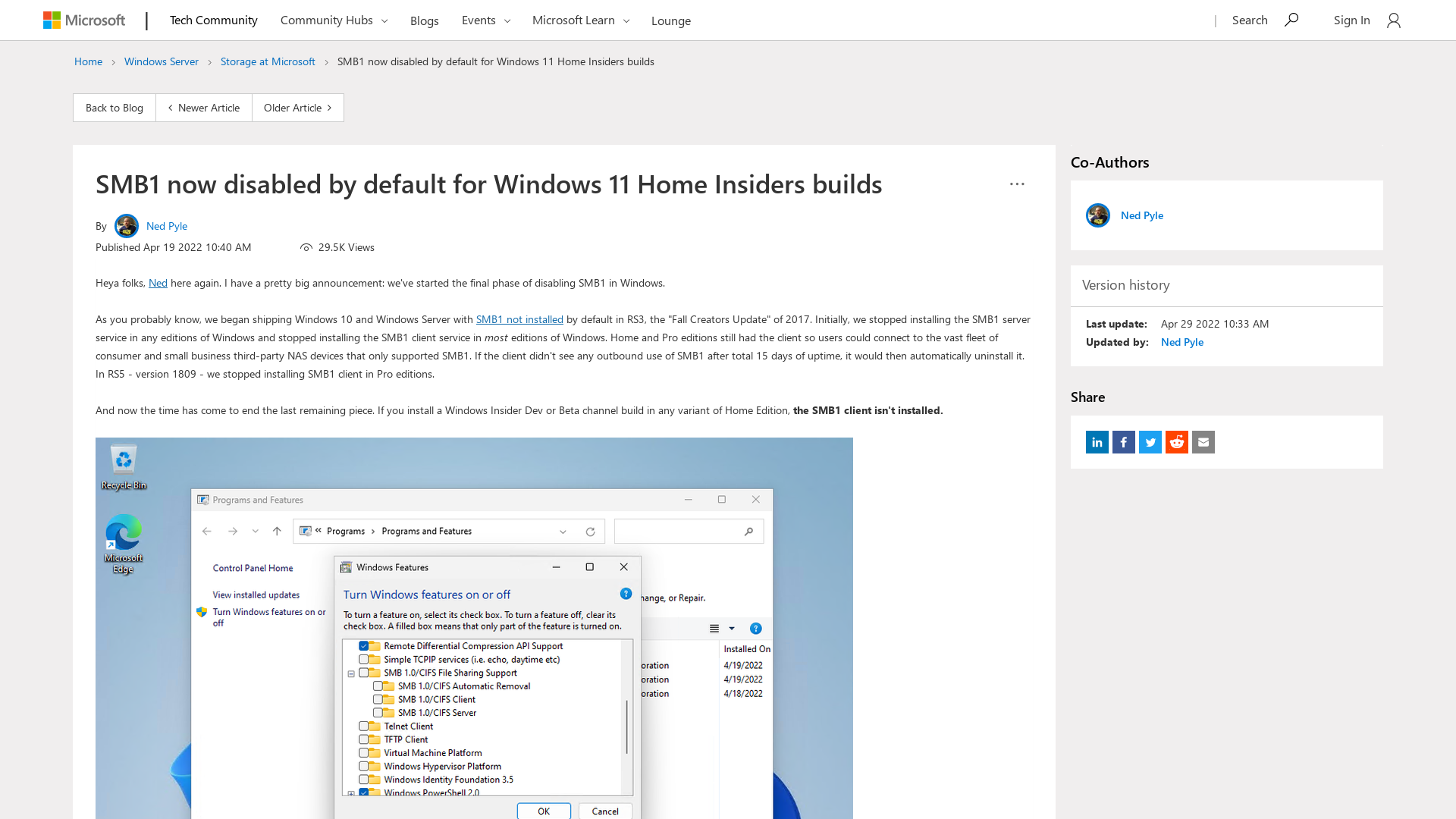Click OK in Windows Features dialog
Viewport: 1456px width, 819px height.
pos(544,811)
